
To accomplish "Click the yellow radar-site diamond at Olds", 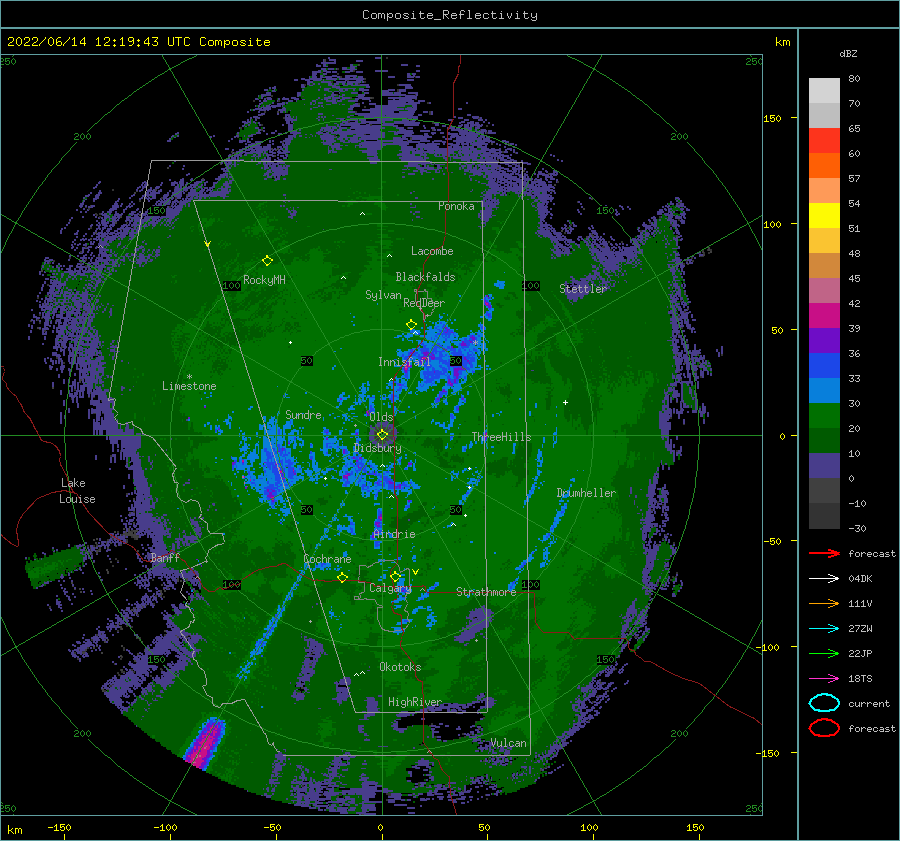I will 382,435.
